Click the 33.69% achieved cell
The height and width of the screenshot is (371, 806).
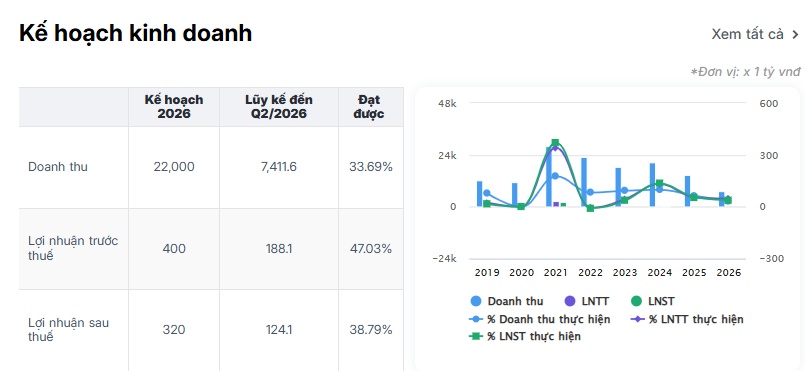point(371,167)
